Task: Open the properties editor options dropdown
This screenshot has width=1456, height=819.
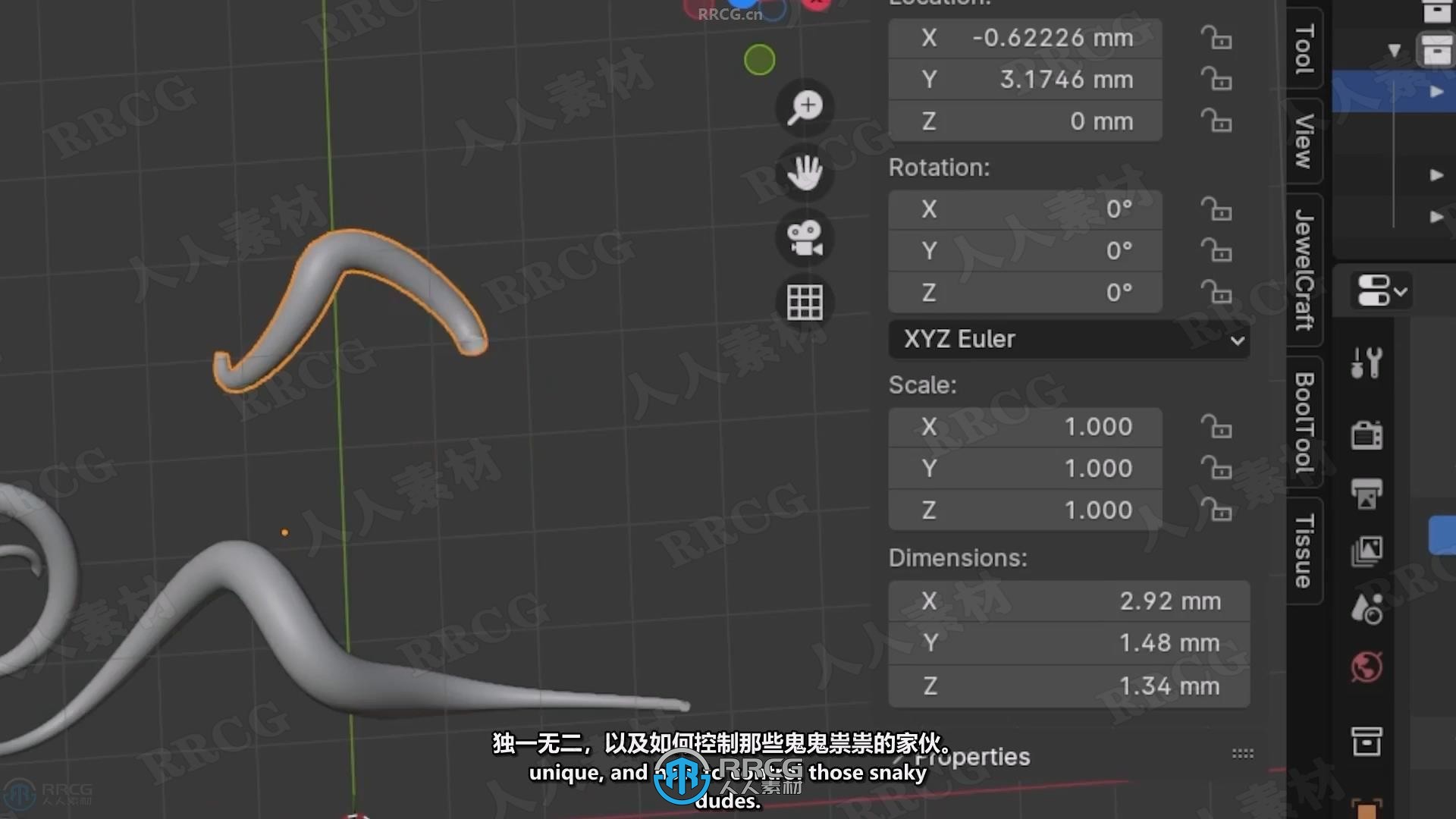Action: pos(1382,290)
